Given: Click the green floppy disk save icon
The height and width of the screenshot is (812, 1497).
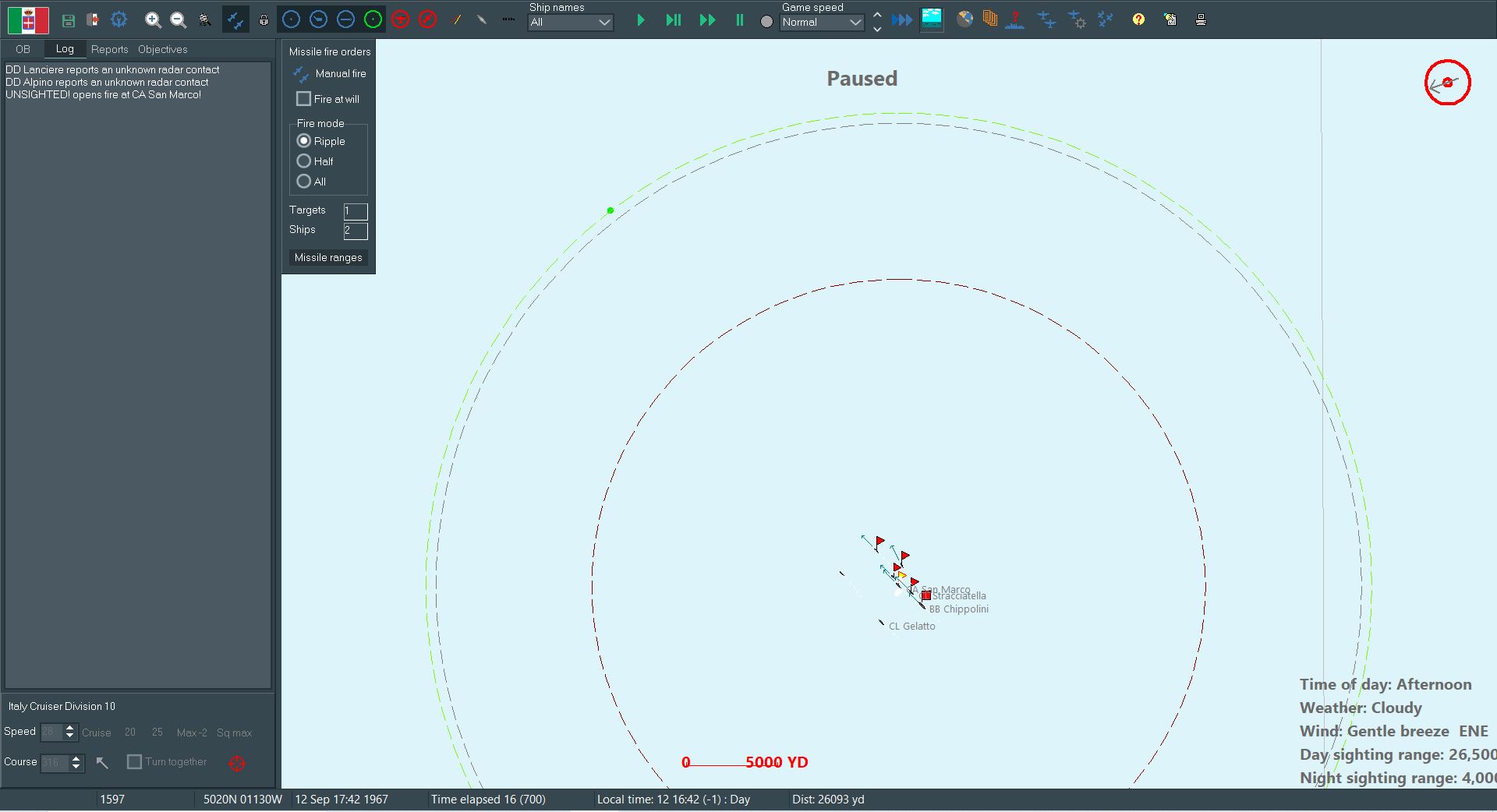Looking at the screenshot, I should click(69, 20).
